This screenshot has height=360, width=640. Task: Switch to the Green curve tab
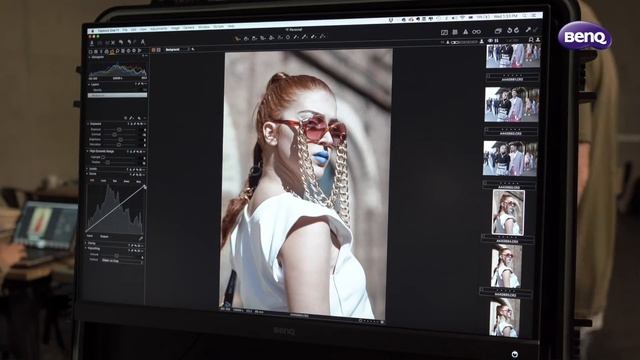tap(127, 181)
